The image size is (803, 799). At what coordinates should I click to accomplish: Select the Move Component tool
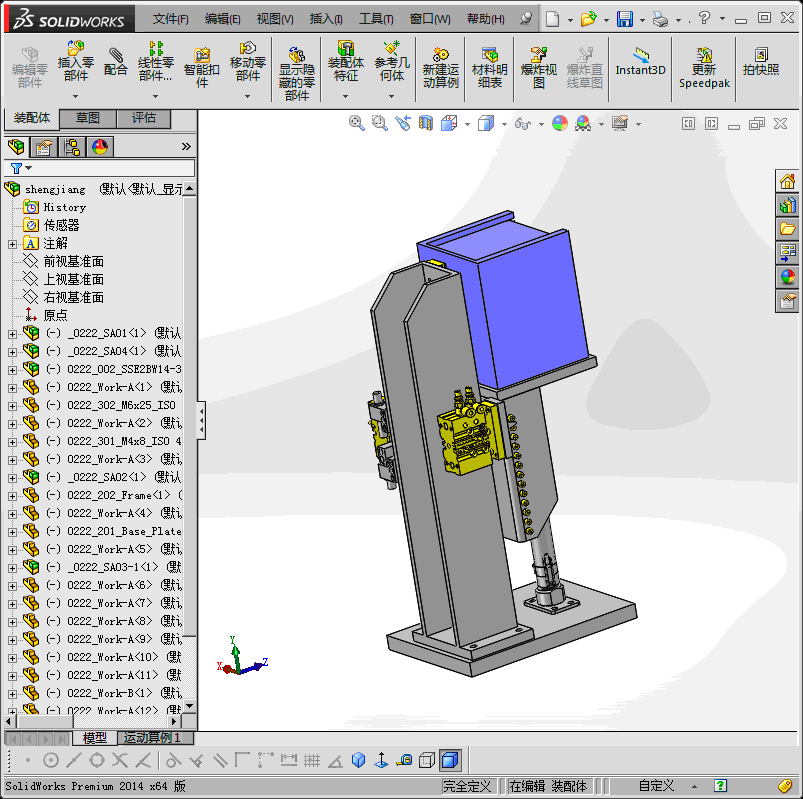247,61
